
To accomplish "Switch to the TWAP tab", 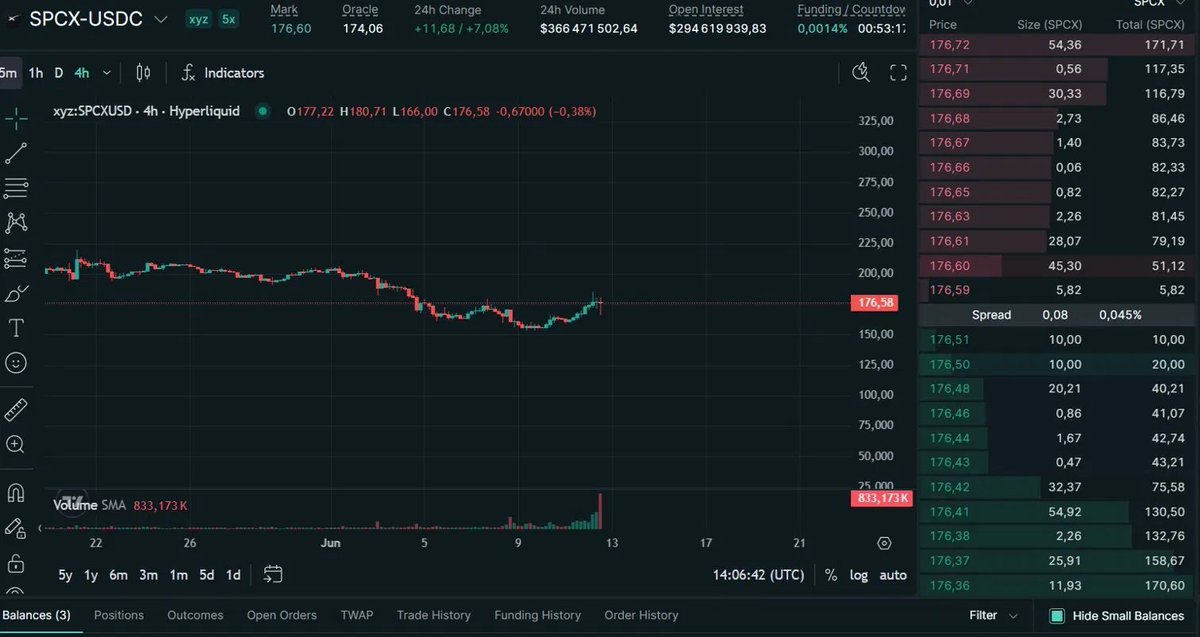I will [x=357, y=615].
